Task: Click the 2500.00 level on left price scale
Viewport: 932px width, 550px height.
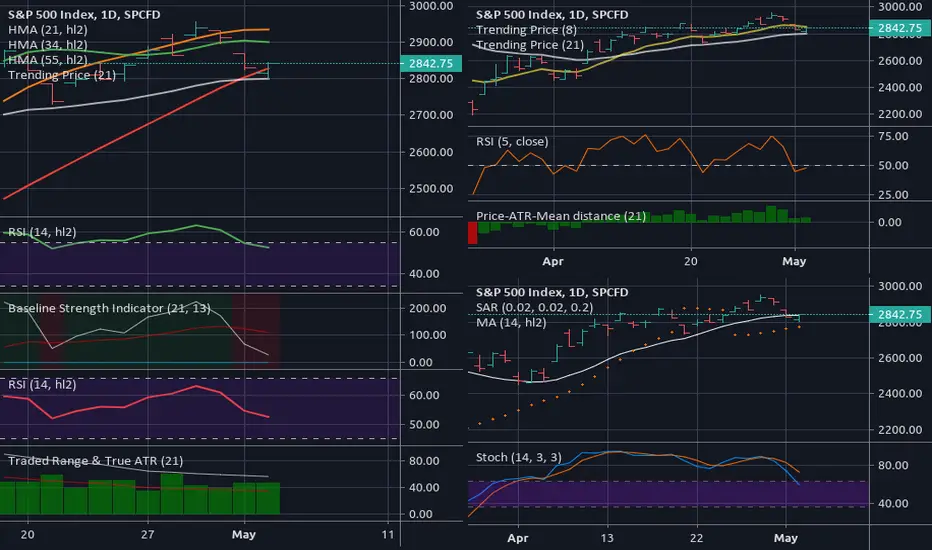Action: 431,188
